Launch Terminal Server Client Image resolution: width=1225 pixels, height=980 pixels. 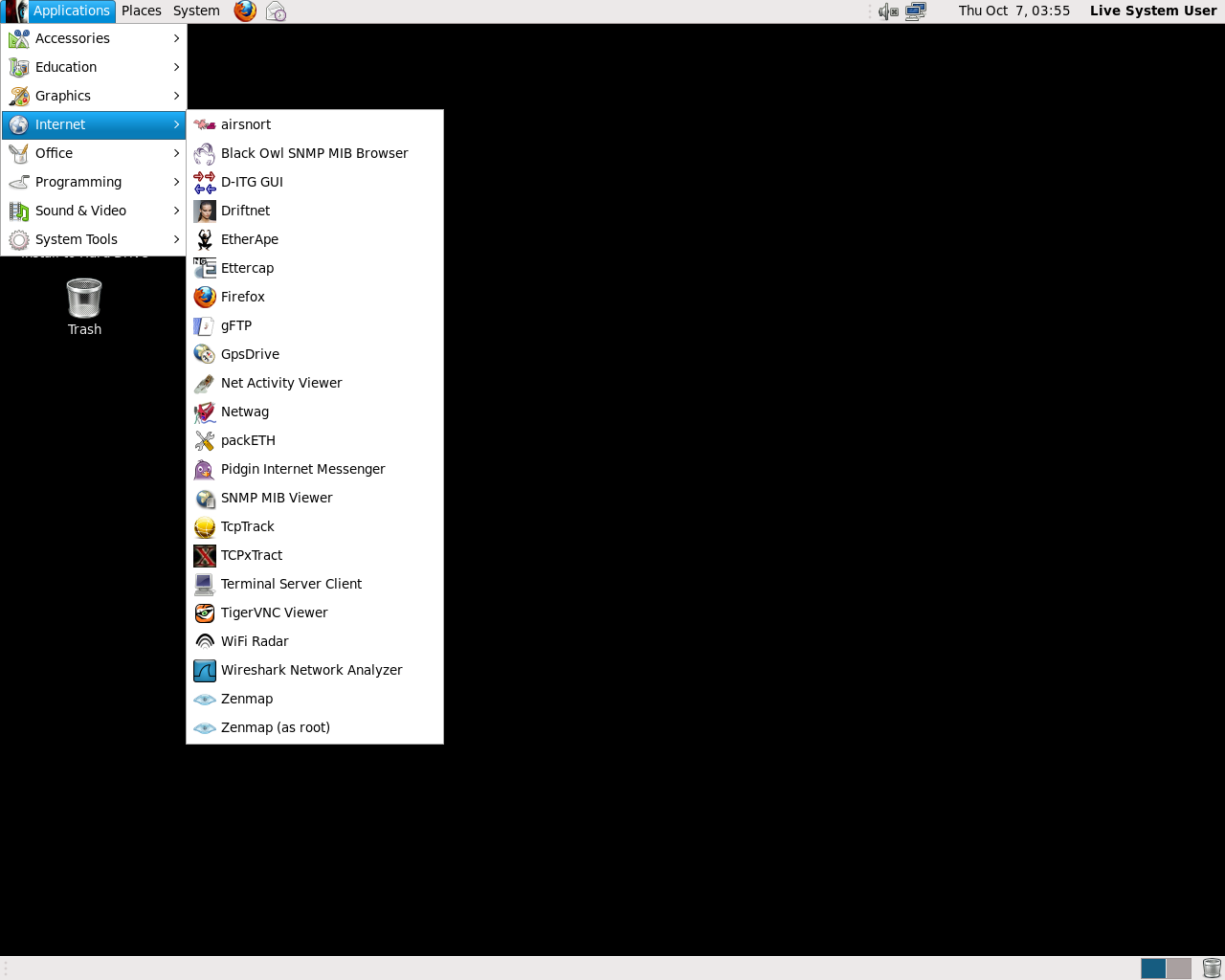pyautogui.click(x=315, y=584)
